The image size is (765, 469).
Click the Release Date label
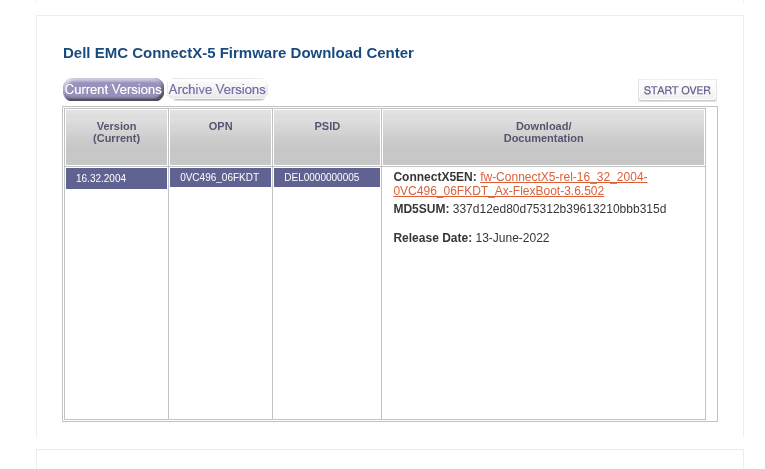pos(432,238)
